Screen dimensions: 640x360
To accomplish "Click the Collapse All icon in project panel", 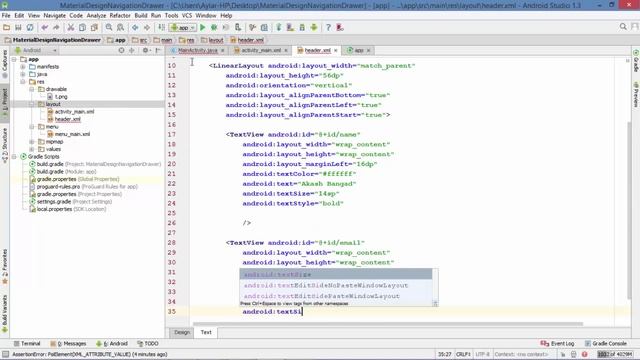I will 131,50.
